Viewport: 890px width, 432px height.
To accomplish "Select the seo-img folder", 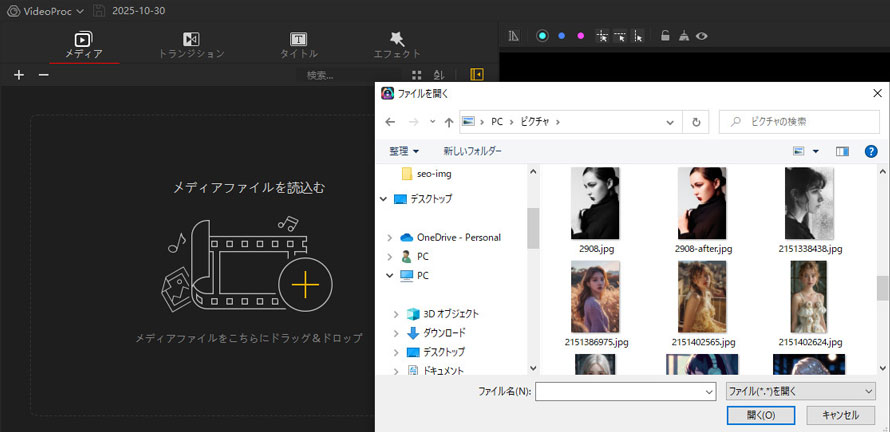I will coord(426,174).
